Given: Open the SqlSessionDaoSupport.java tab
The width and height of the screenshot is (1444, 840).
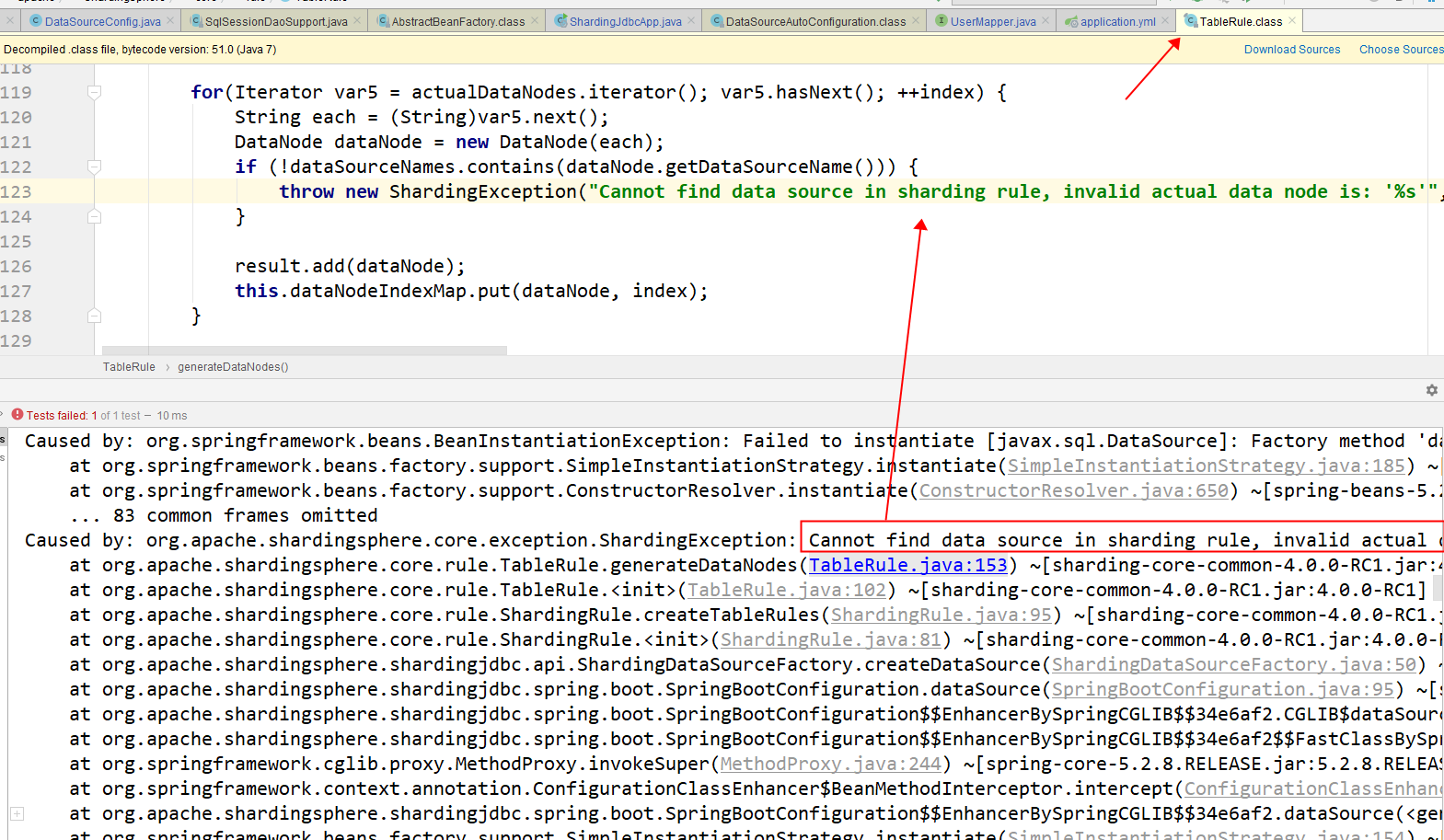Looking at the screenshot, I should (x=276, y=21).
